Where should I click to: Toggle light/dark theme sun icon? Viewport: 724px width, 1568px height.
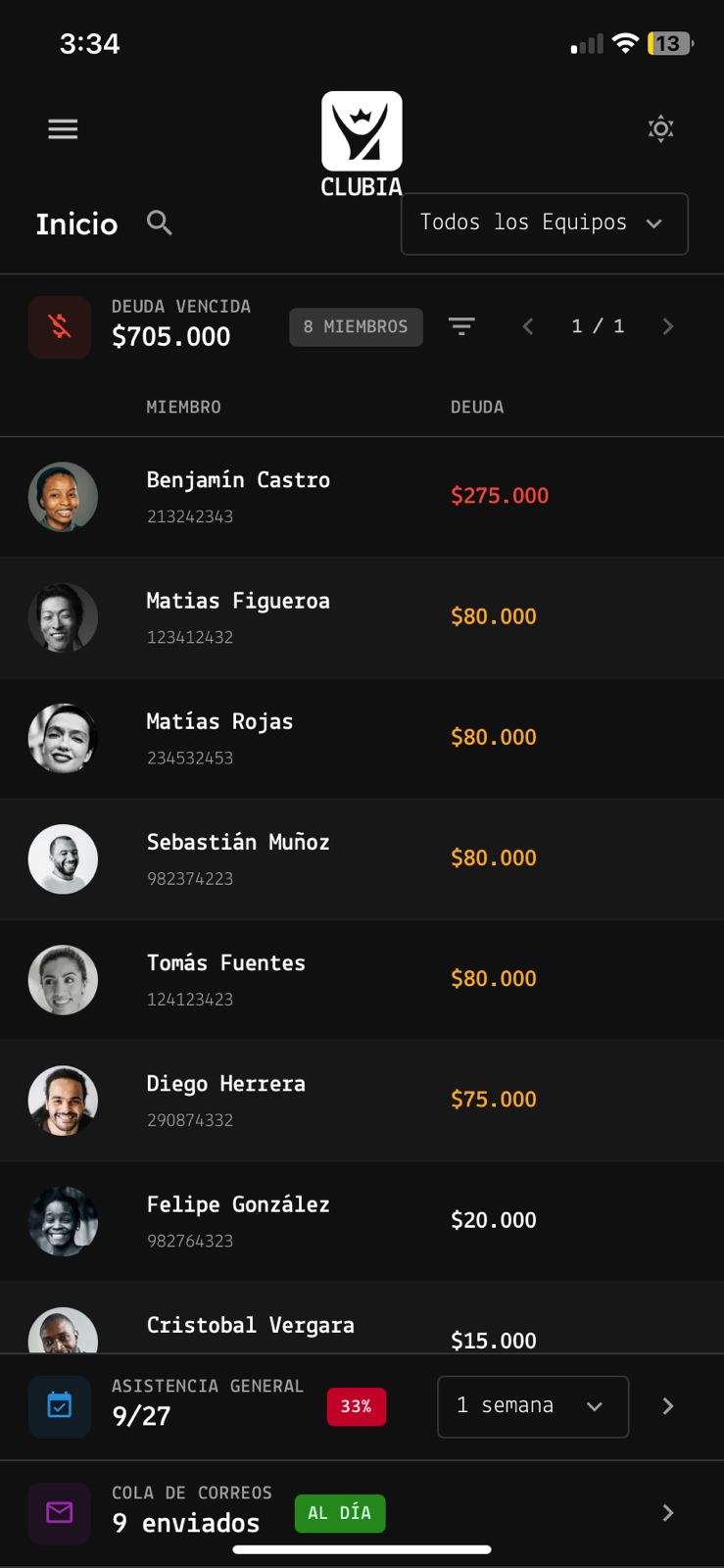pyautogui.click(x=661, y=128)
